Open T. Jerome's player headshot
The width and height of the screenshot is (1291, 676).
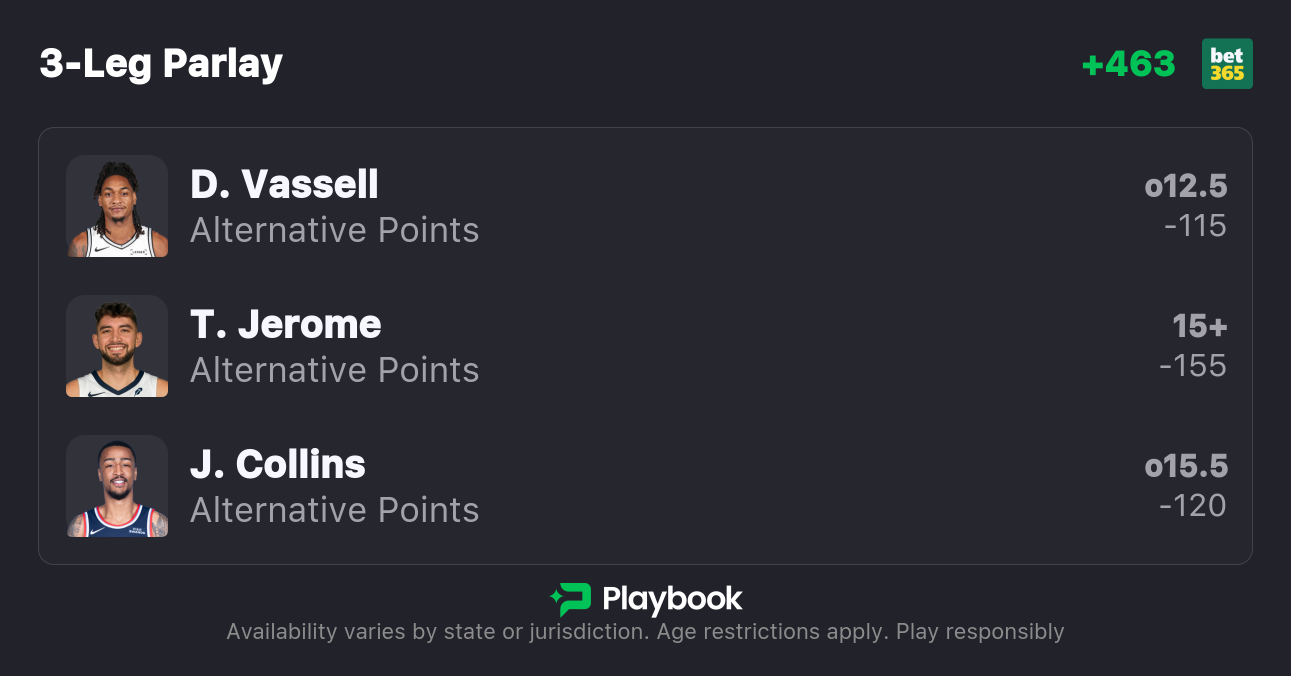tap(117, 346)
